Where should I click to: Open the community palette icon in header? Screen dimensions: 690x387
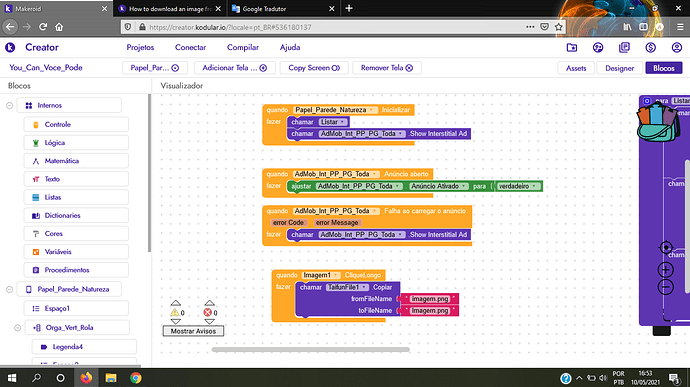tap(598, 48)
